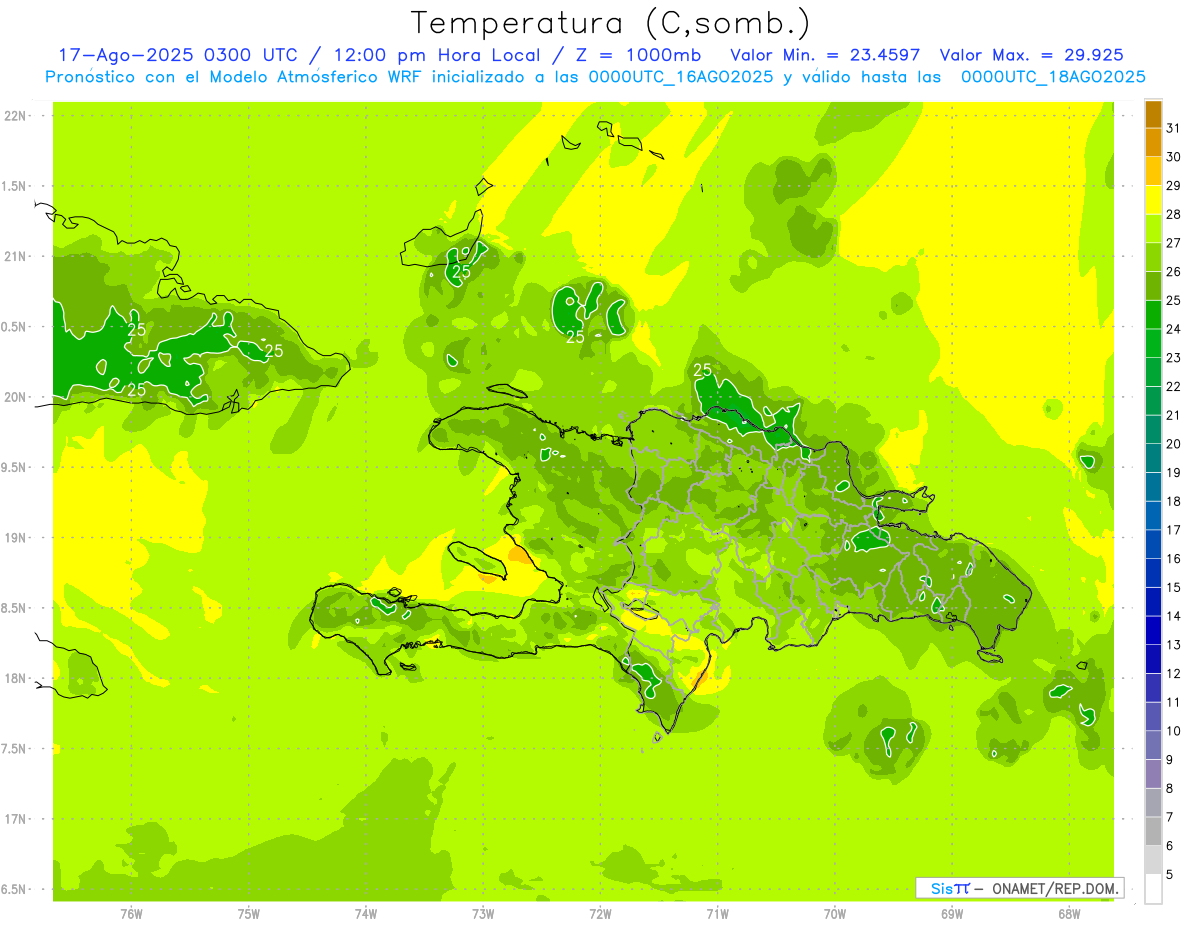
Task: Click "Valor Max. = 29.925" text
Action: (1031, 56)
